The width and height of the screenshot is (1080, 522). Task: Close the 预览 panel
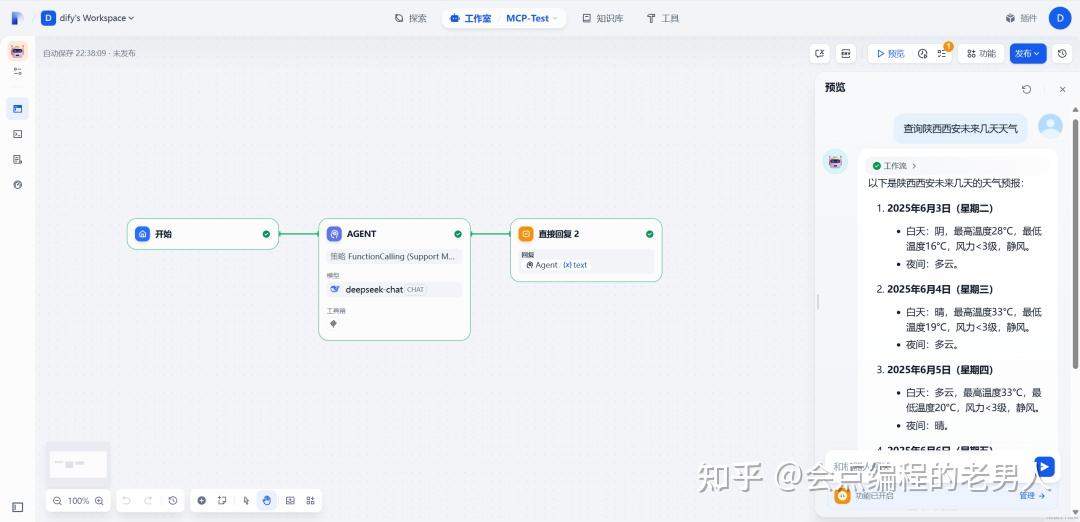point(1062,90)
